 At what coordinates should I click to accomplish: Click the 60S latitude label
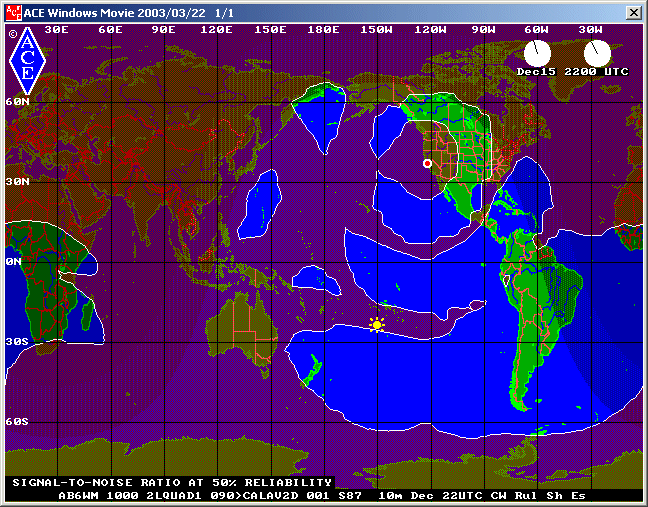coord(17,421)
